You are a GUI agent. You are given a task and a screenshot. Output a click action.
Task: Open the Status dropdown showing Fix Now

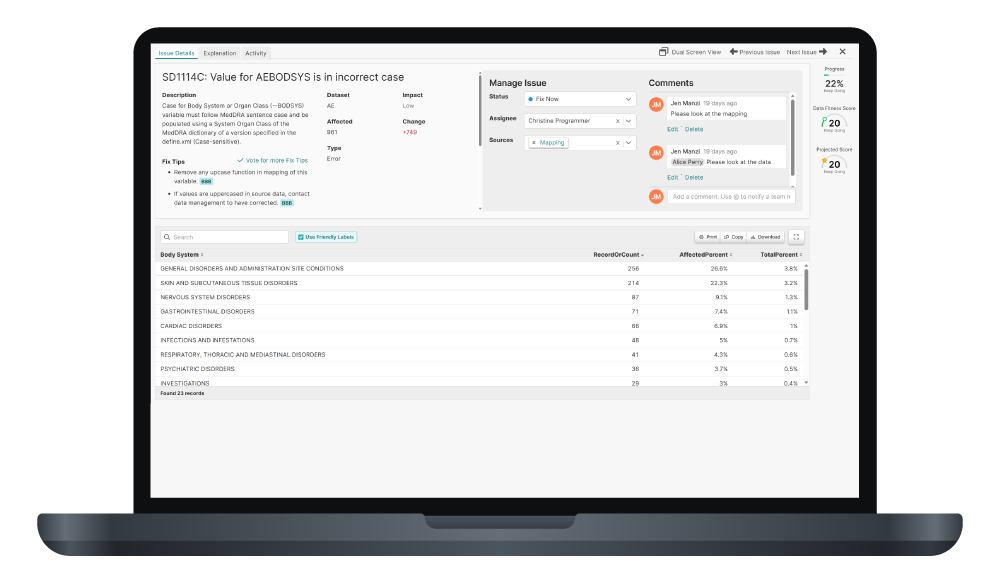[580, 99]
